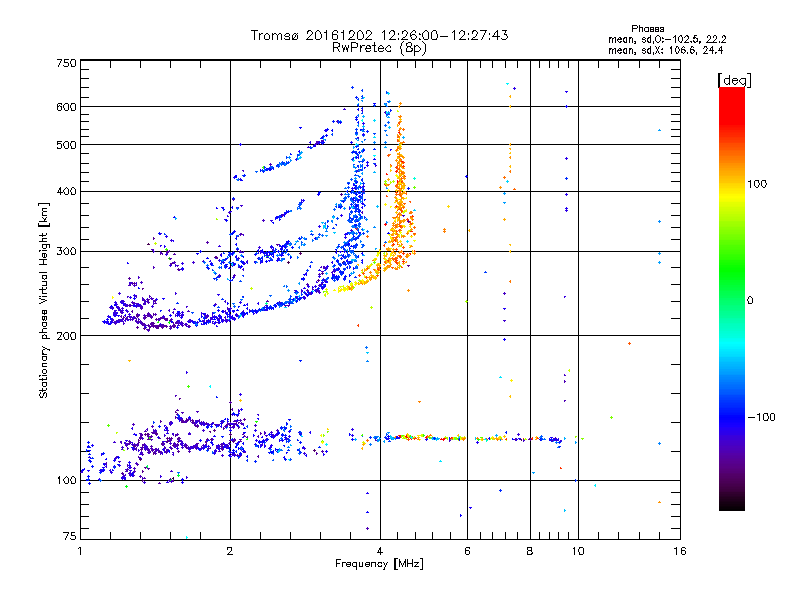
Task: Click the 'Phases' header text
Action: (x=647, y=29)
